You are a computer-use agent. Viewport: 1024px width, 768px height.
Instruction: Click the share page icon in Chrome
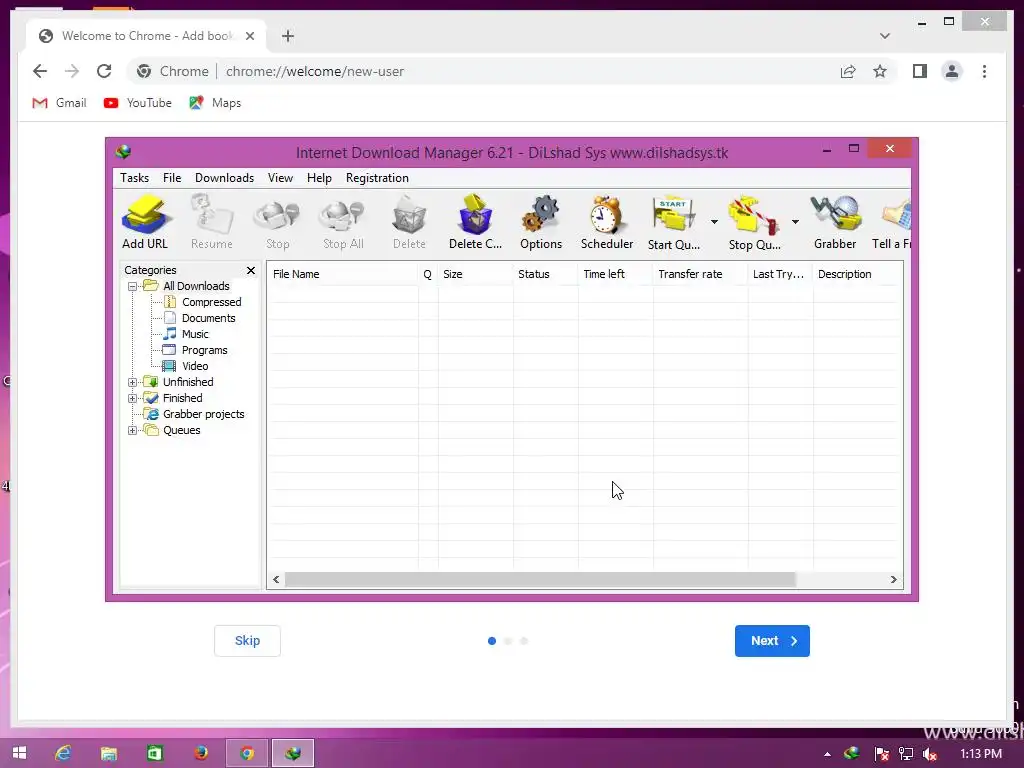(x=848, y=71)
